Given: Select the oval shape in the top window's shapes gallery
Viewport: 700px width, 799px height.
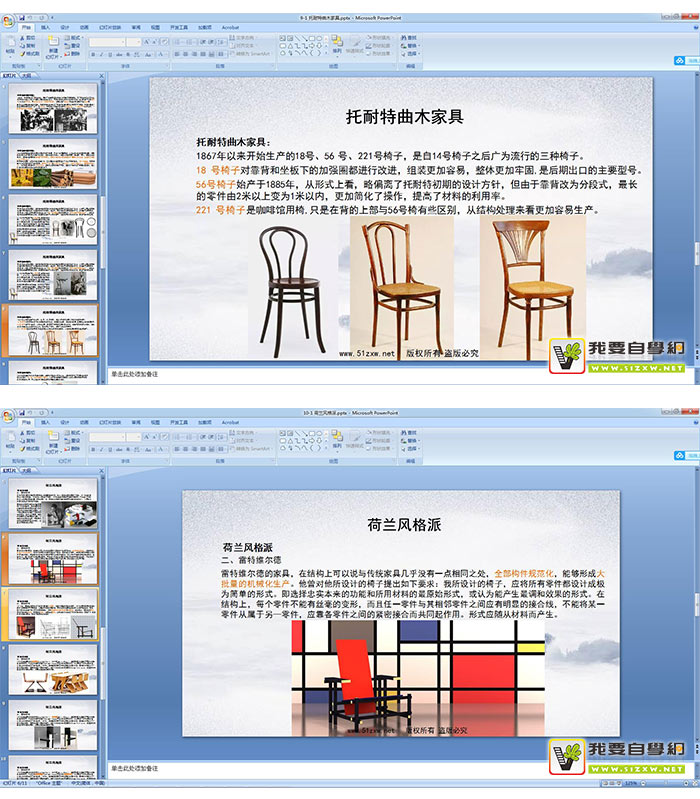Looking at the screenshot, I should click(x=319, y=38).
